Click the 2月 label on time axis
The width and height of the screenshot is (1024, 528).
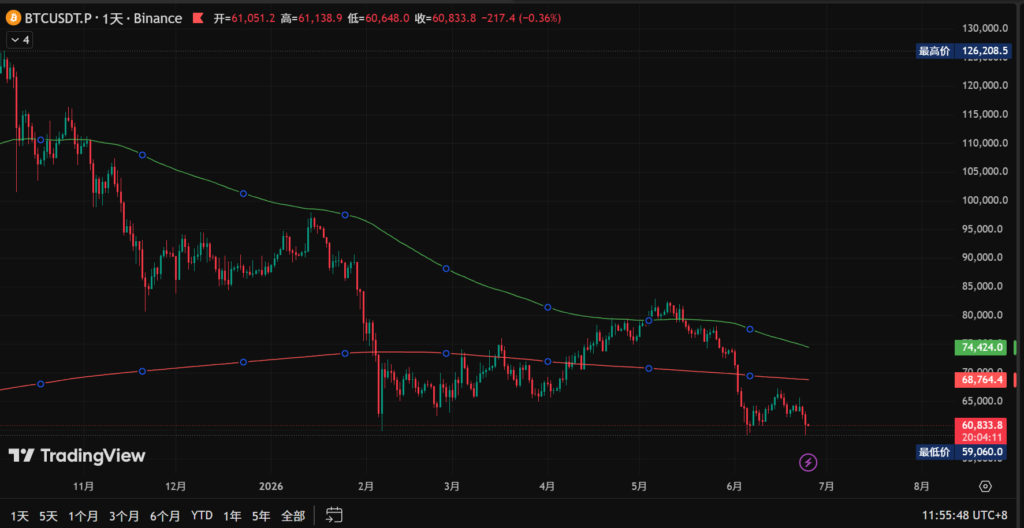click(x=366, y=486)
